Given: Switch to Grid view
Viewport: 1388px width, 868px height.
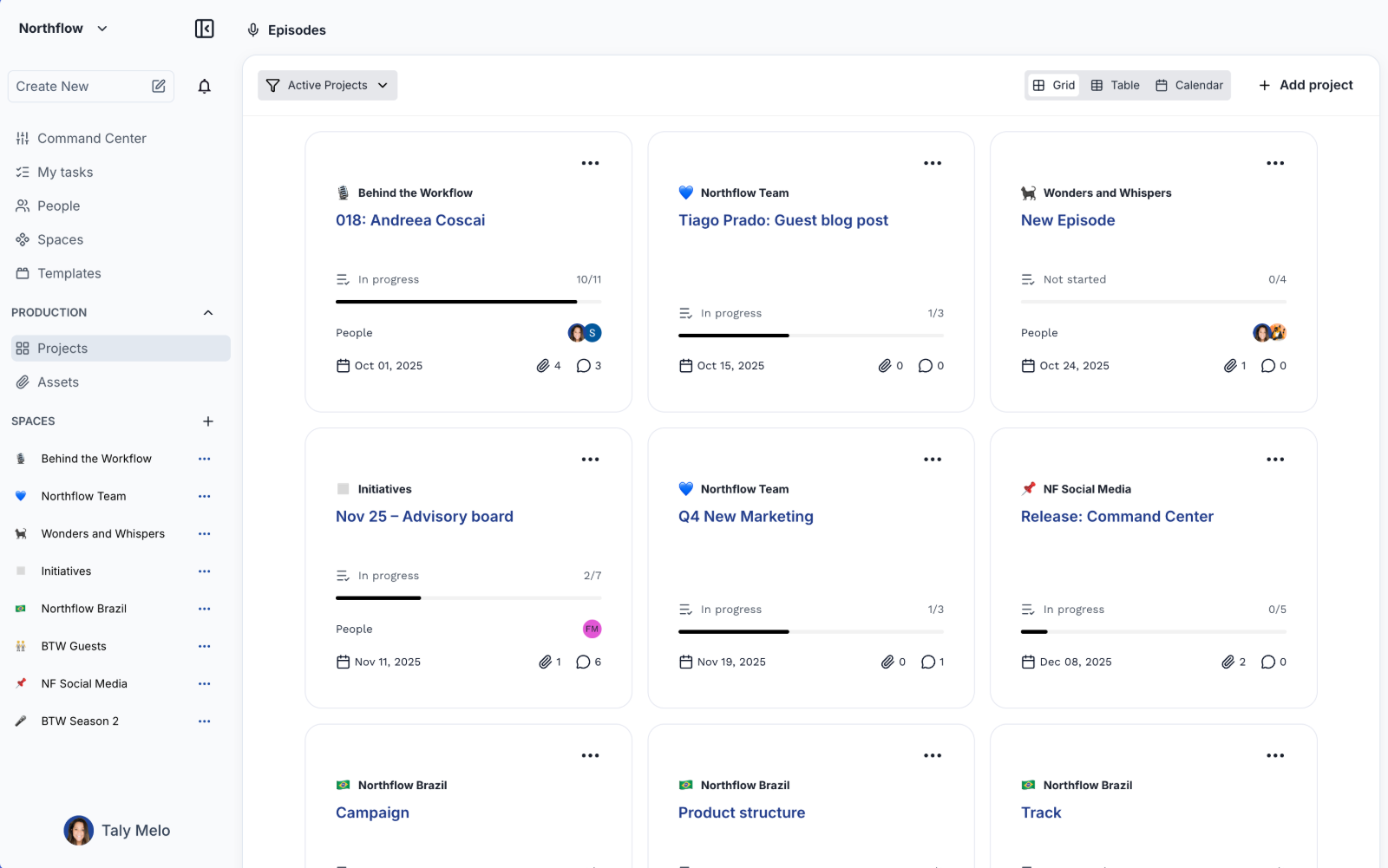Looking at the screenshot, I should (x=1053, y=85).
